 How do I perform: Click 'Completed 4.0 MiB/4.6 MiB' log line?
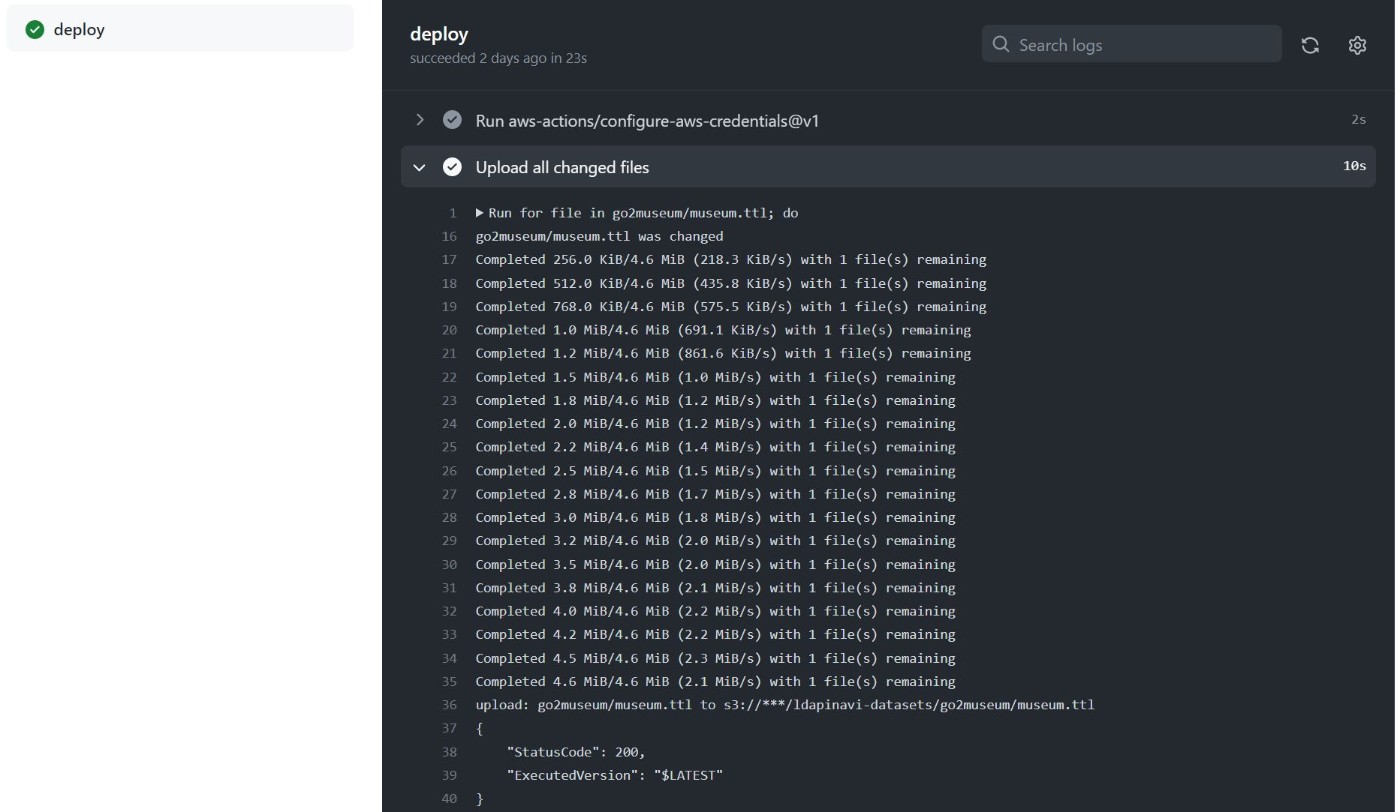point(715,611)
